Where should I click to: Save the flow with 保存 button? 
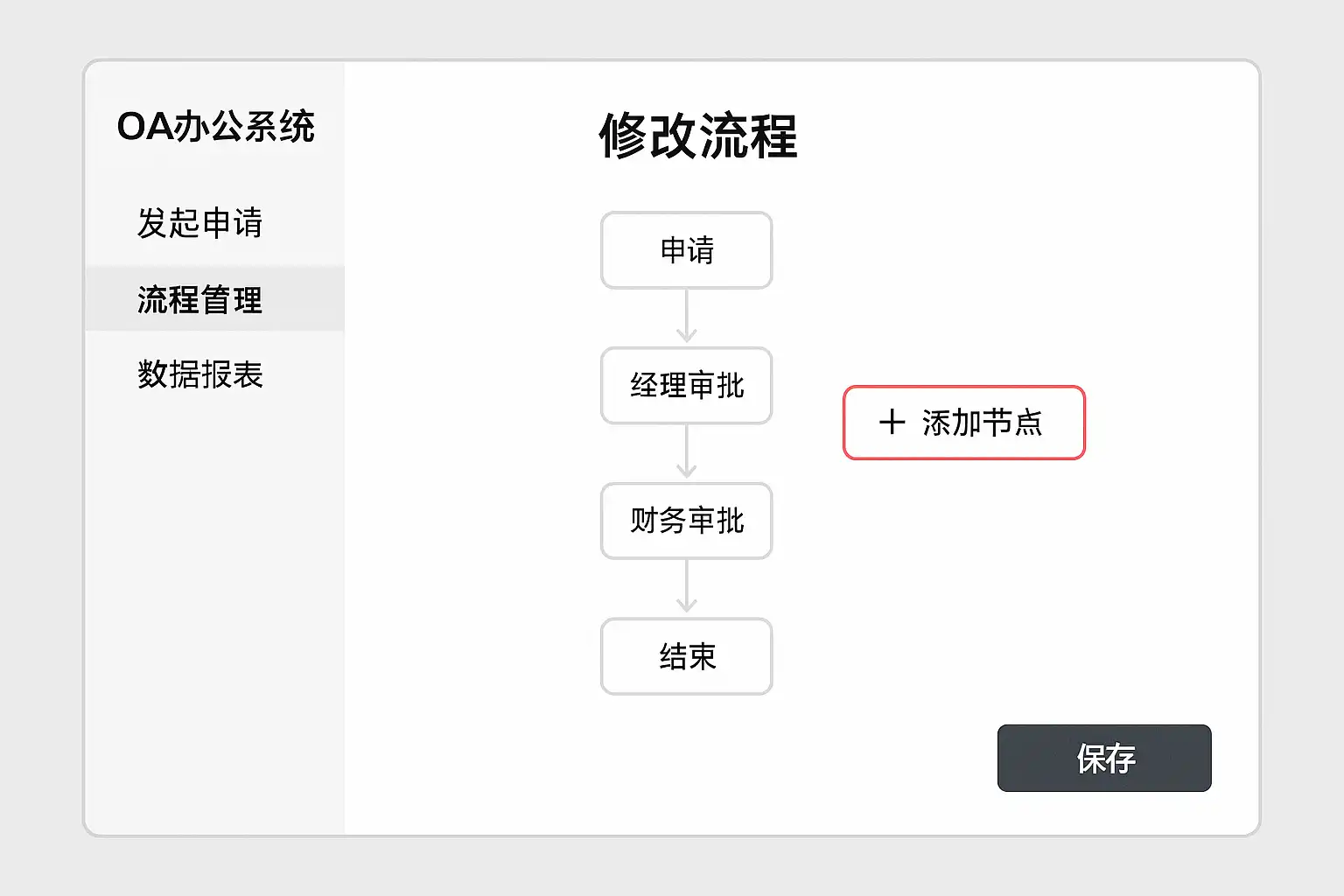pos(1104,758)
